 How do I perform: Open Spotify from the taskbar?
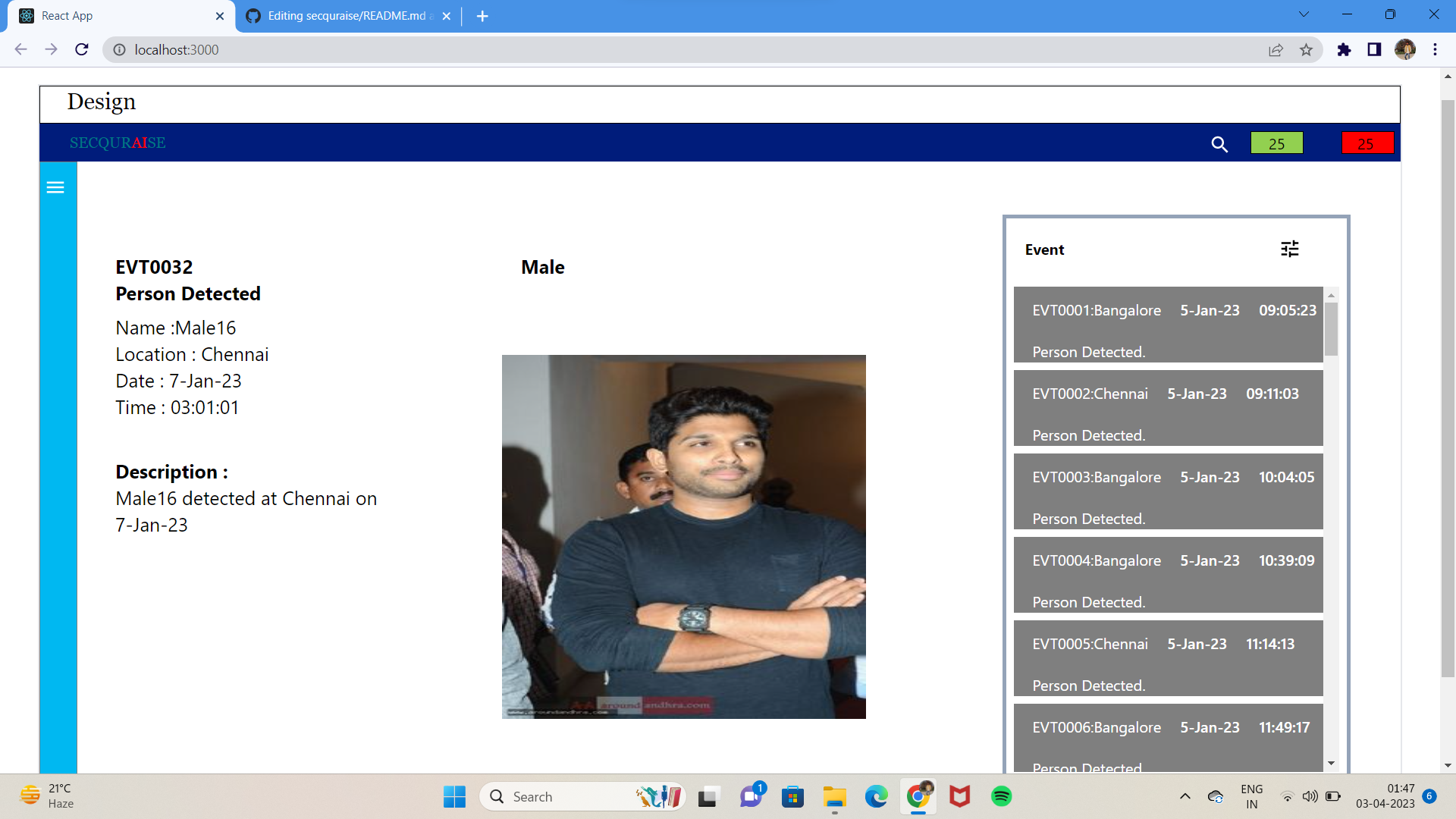pos(1002,796)
